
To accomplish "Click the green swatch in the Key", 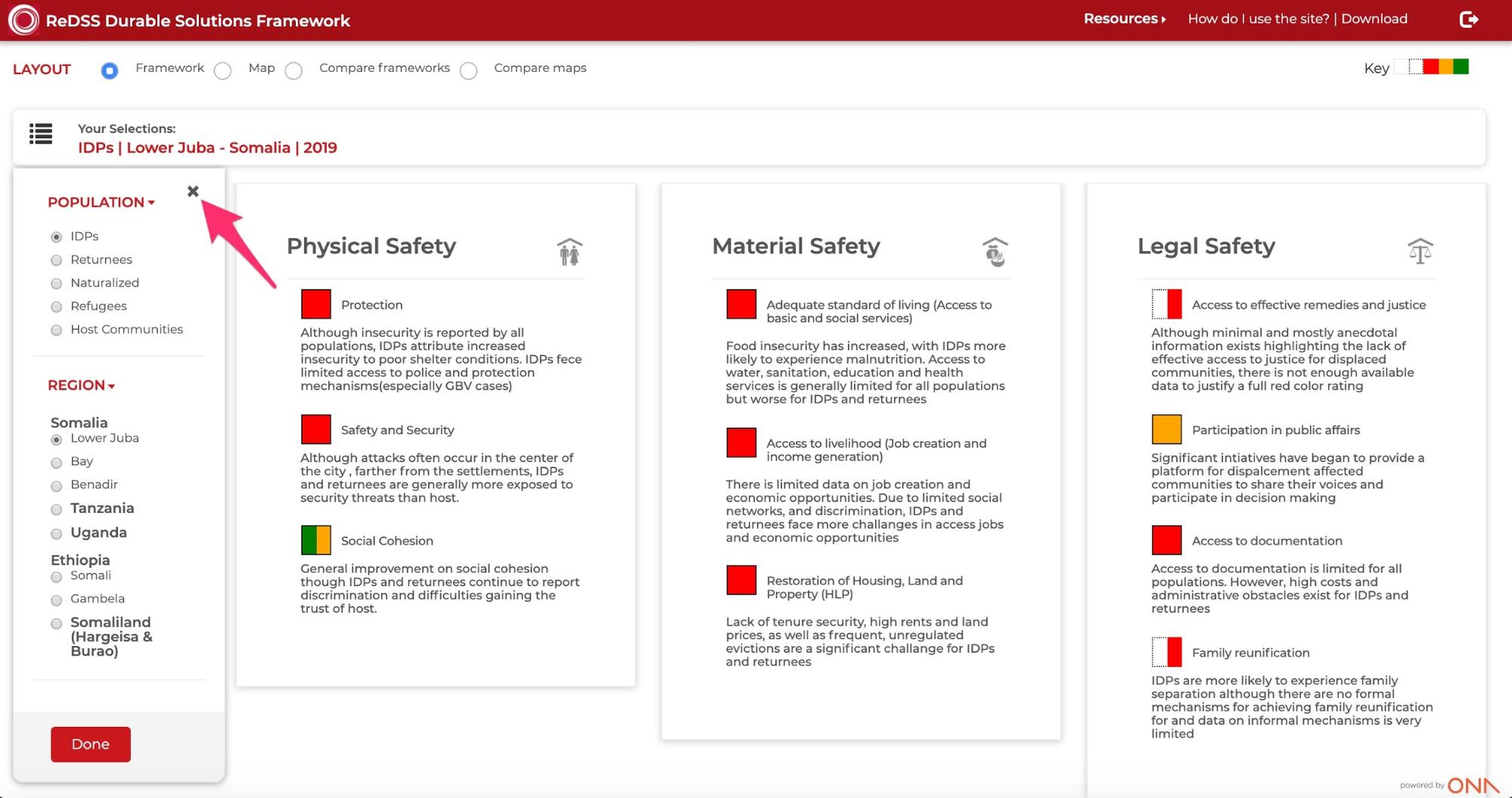I will (x=1461, y=67).
